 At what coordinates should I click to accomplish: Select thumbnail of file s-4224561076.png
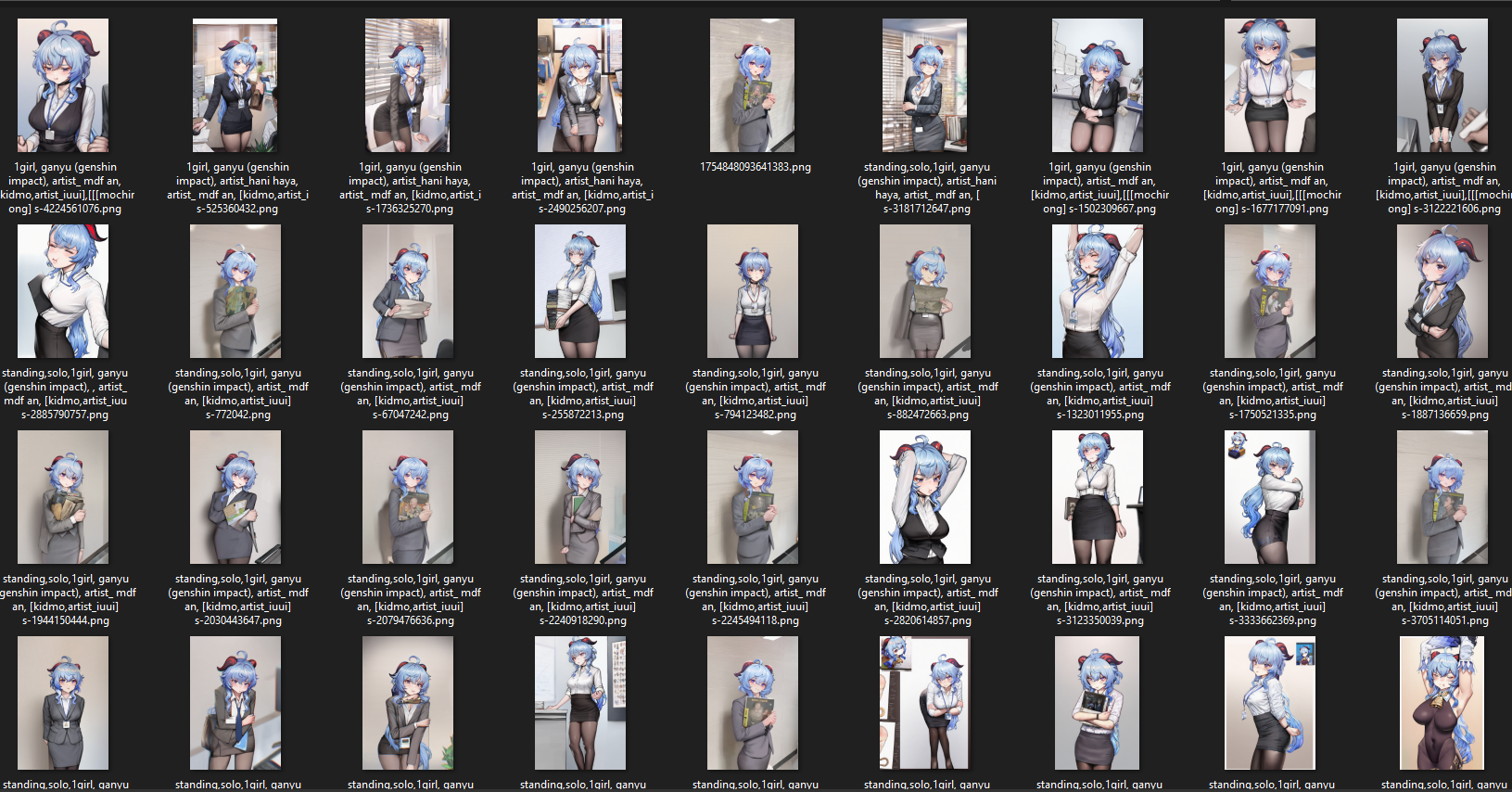coord(63,85)
